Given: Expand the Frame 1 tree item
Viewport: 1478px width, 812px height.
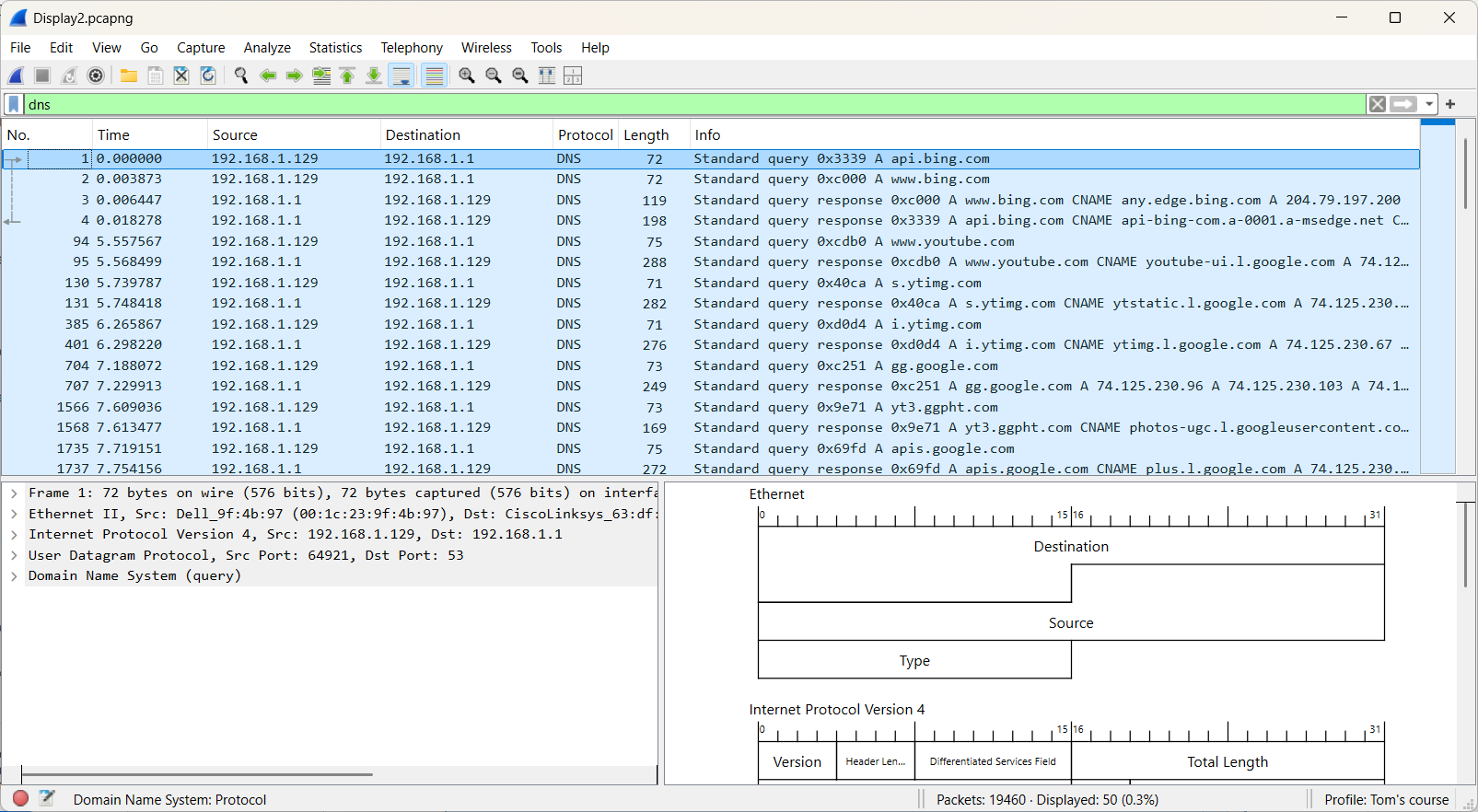Looking at the screenshot, I should pos(14,493).
